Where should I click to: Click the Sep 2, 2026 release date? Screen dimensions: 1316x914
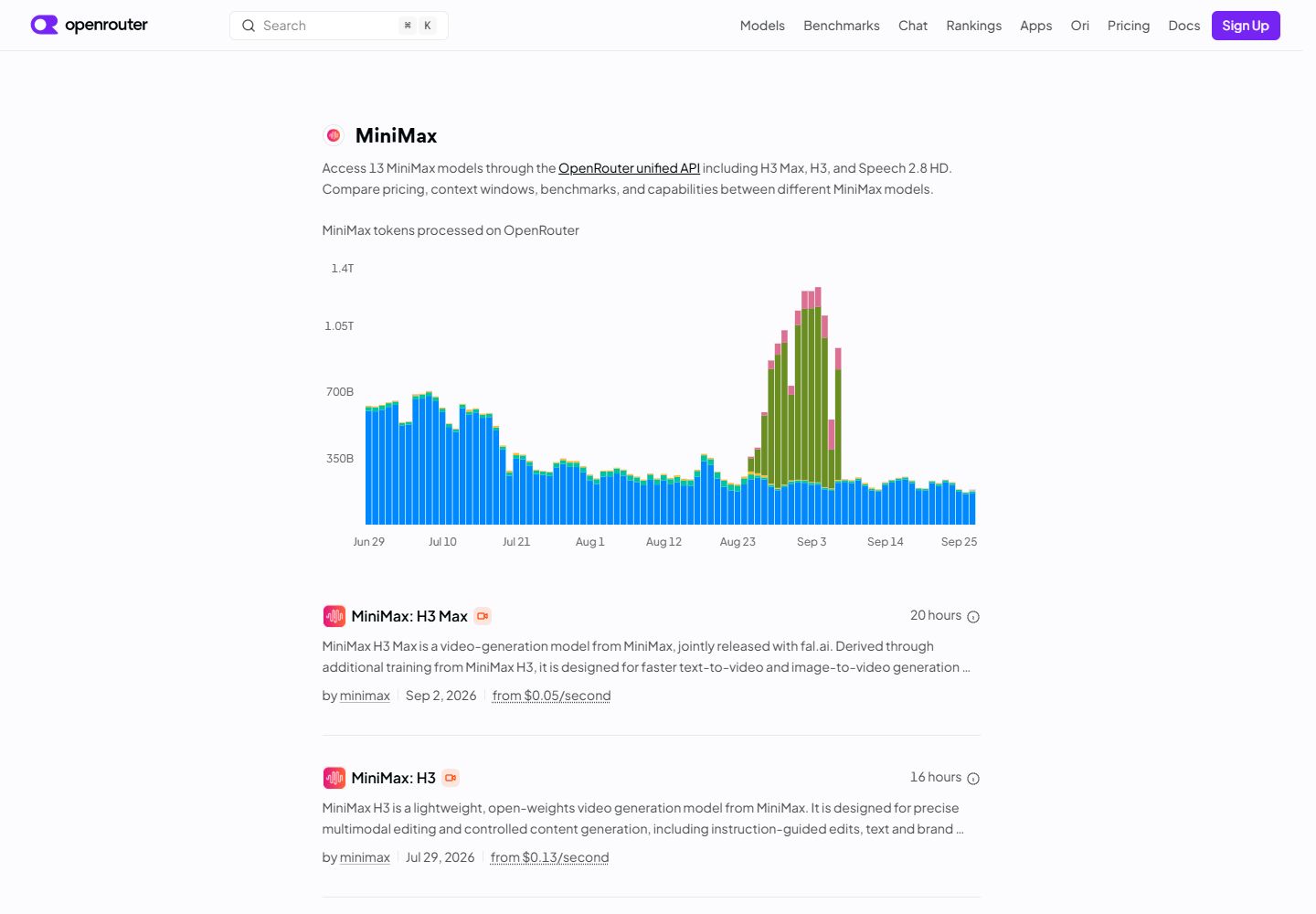point(441,696)
